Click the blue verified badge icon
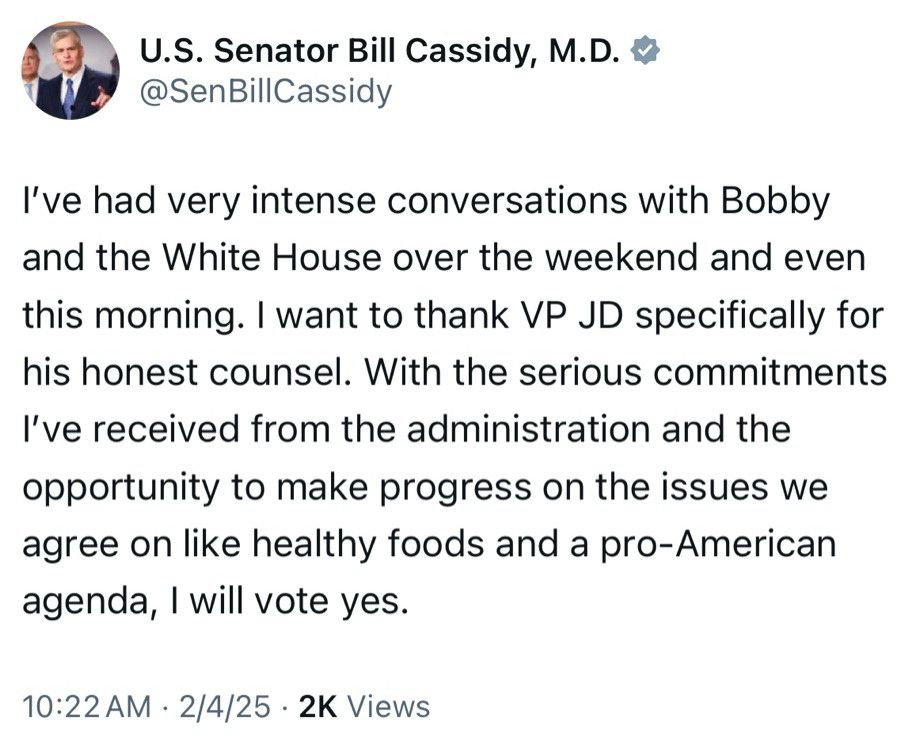This screenshot has height=748, width=924. [x=647, y=49]
